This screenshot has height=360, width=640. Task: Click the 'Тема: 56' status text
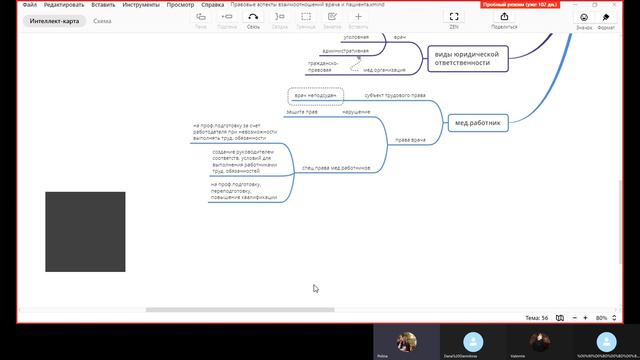[536, 318]
